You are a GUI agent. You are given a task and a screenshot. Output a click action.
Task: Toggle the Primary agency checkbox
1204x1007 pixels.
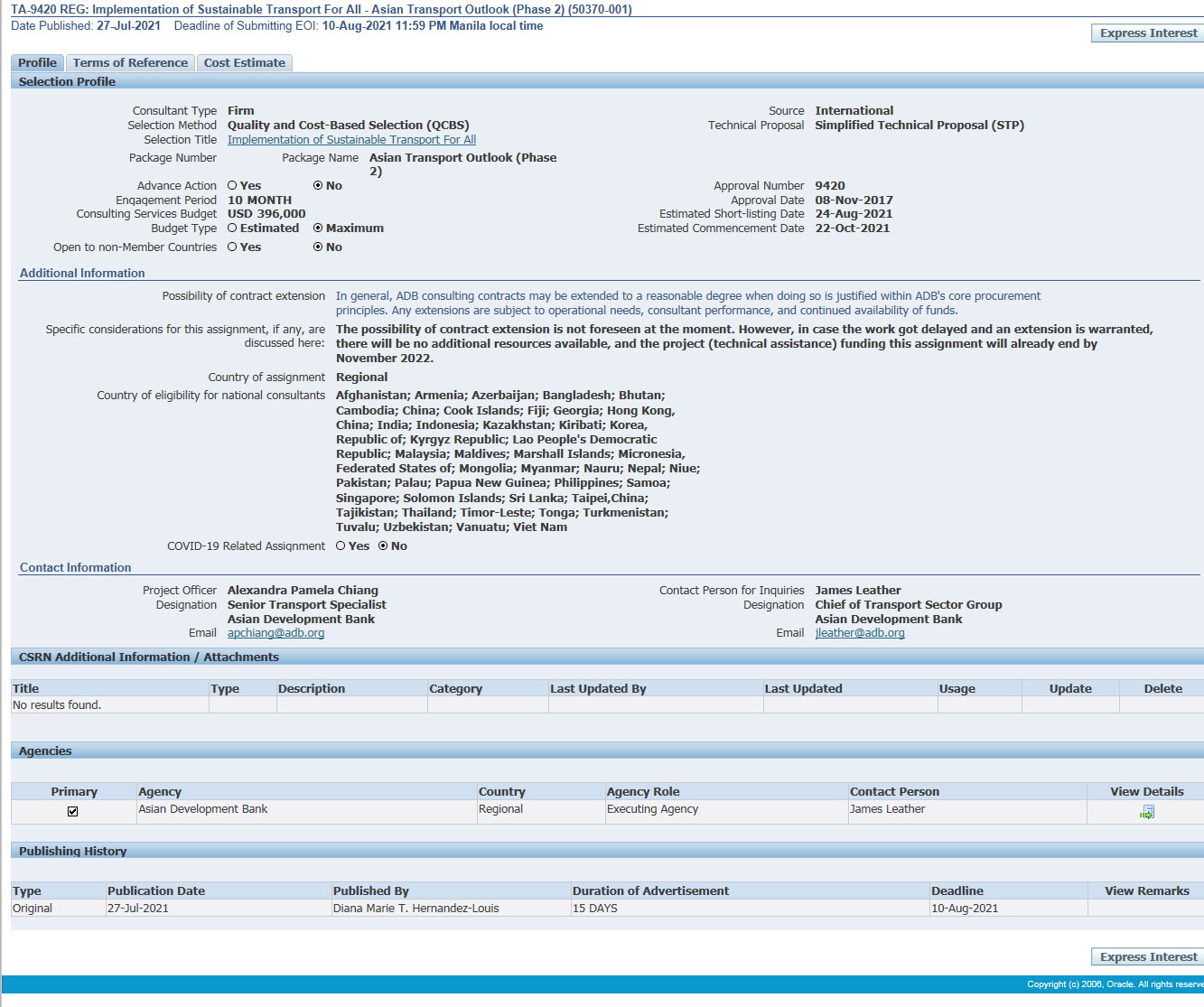pyautogui.click(x=73, y=811)
